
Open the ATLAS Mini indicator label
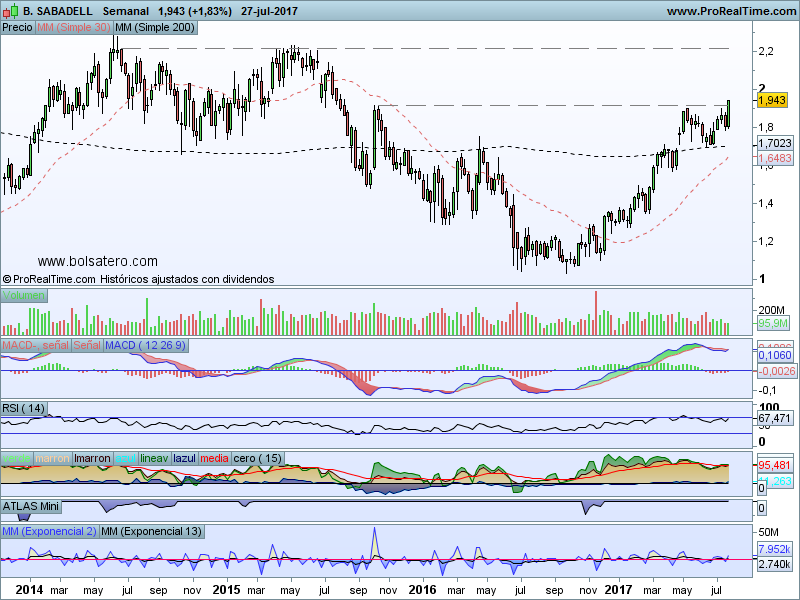click(x=30, y=507)
